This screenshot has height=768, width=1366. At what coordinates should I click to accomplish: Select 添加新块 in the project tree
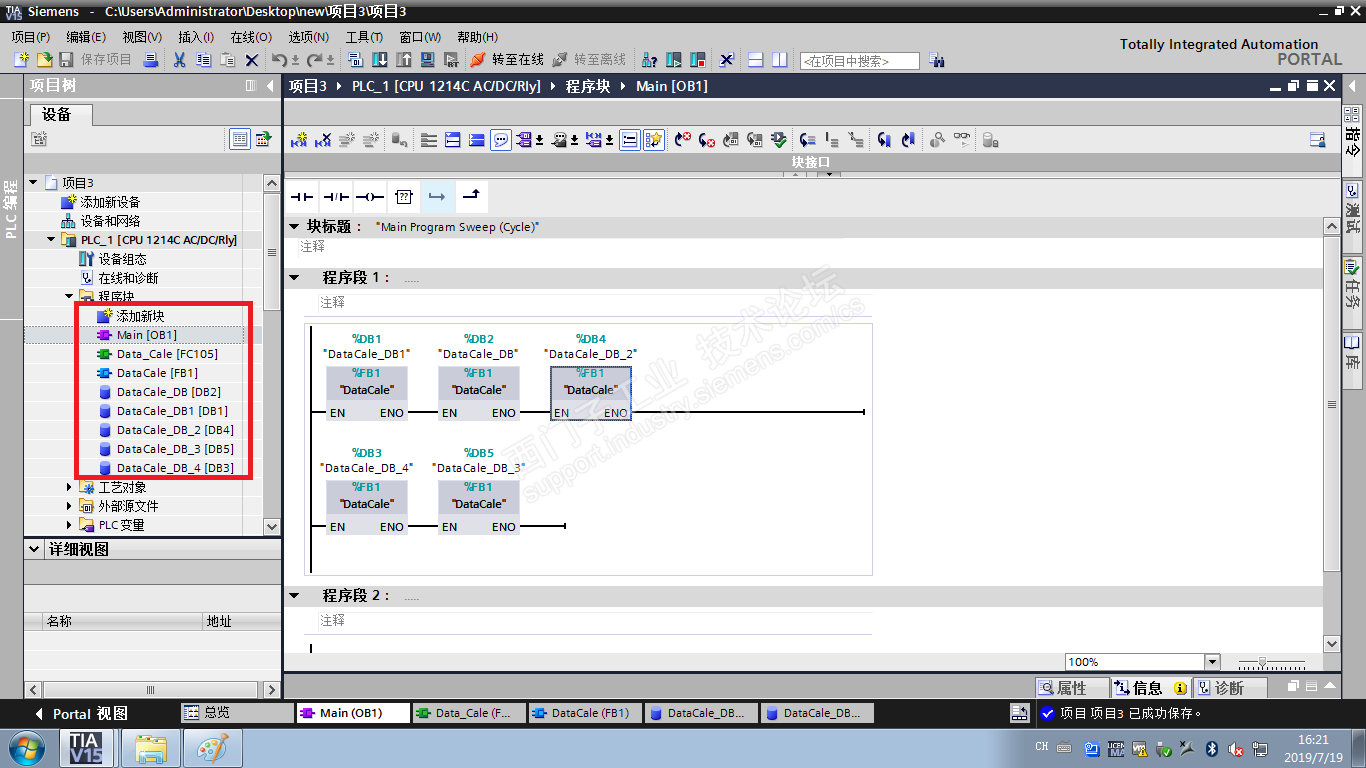coord(140,316)
